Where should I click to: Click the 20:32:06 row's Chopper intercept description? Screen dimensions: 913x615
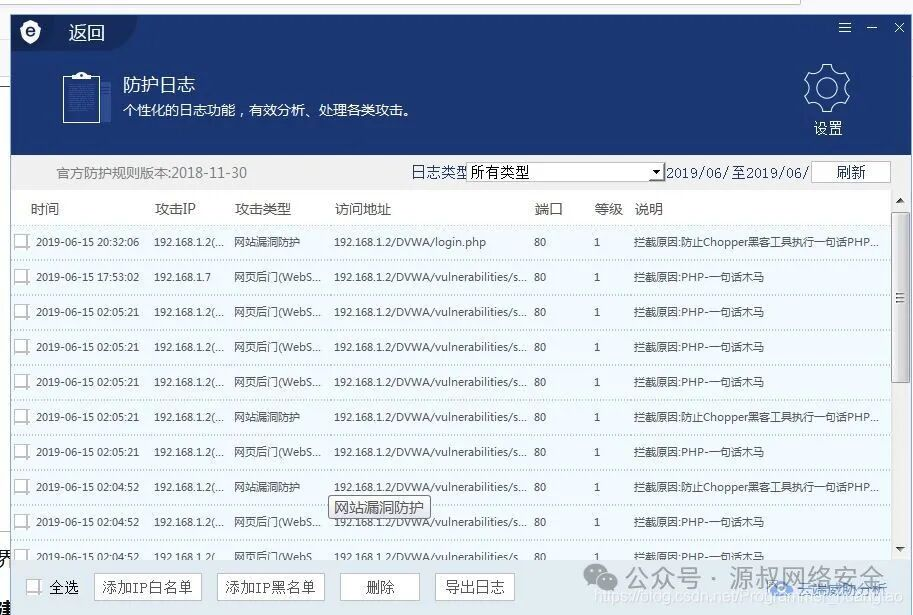pyautogui.click(x=756, y=242)
